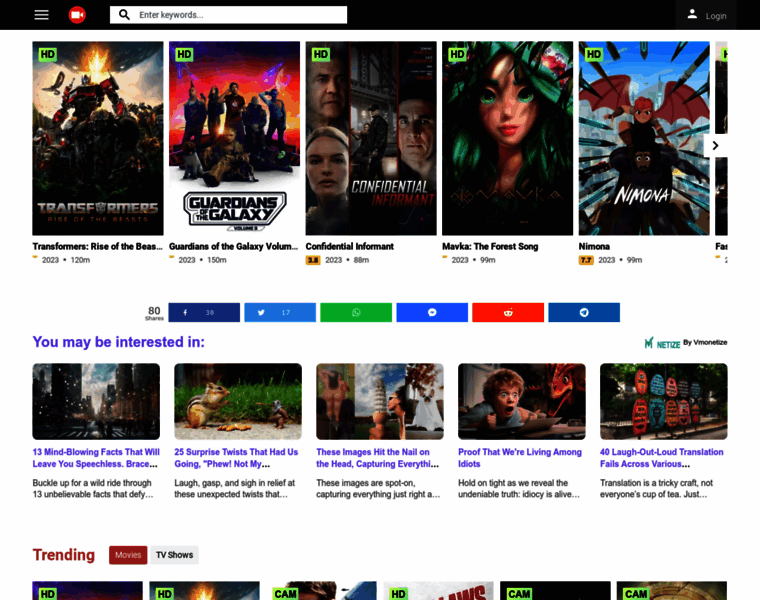The width and height of the screenshot is (760, 600).
Task: Click the Mavka: The Forest Song title
Action: click(x=490, y=246)
